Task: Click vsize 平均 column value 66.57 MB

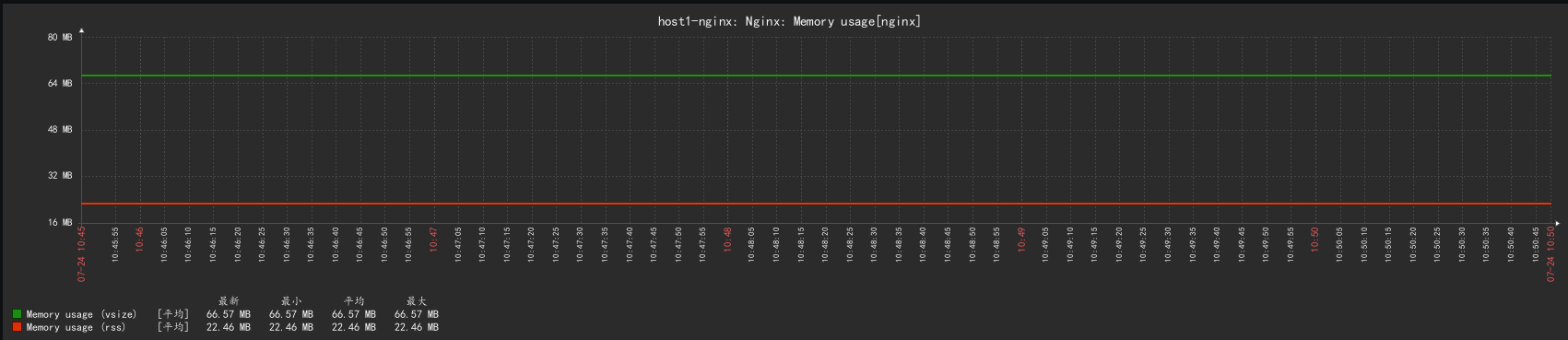Action: (354, 314)
